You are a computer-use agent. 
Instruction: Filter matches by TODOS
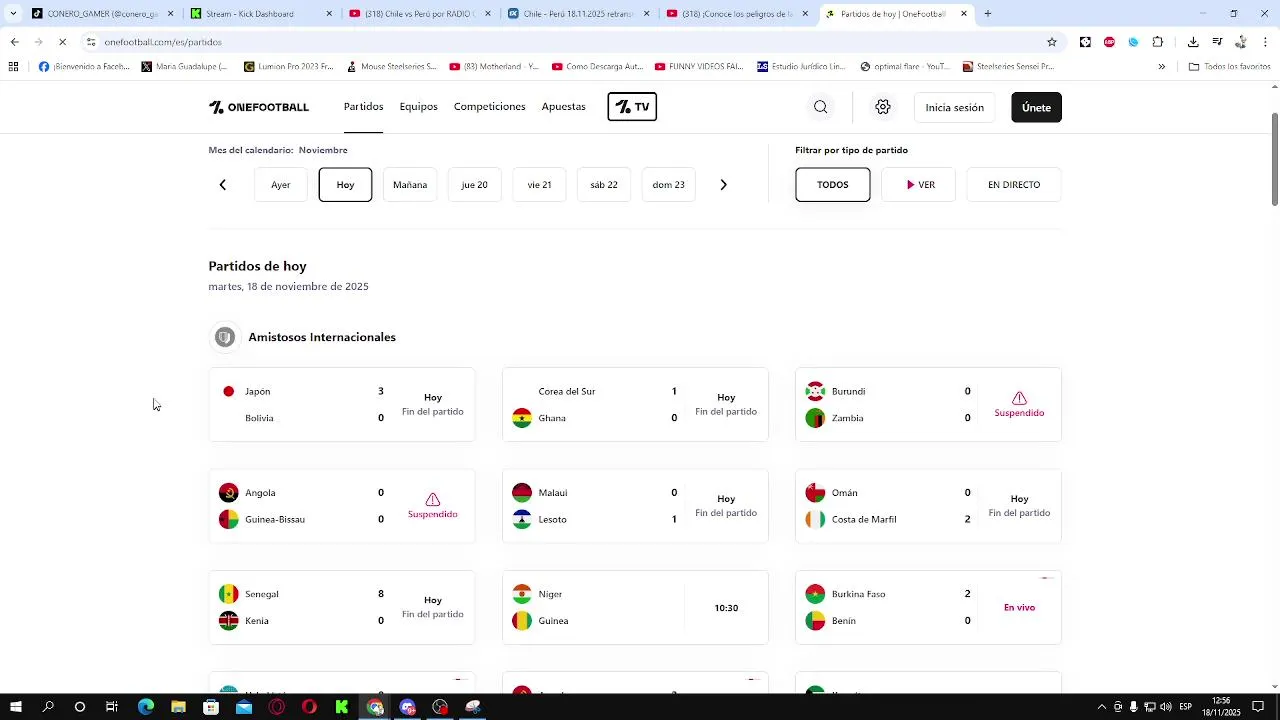[x=833, y=185]
